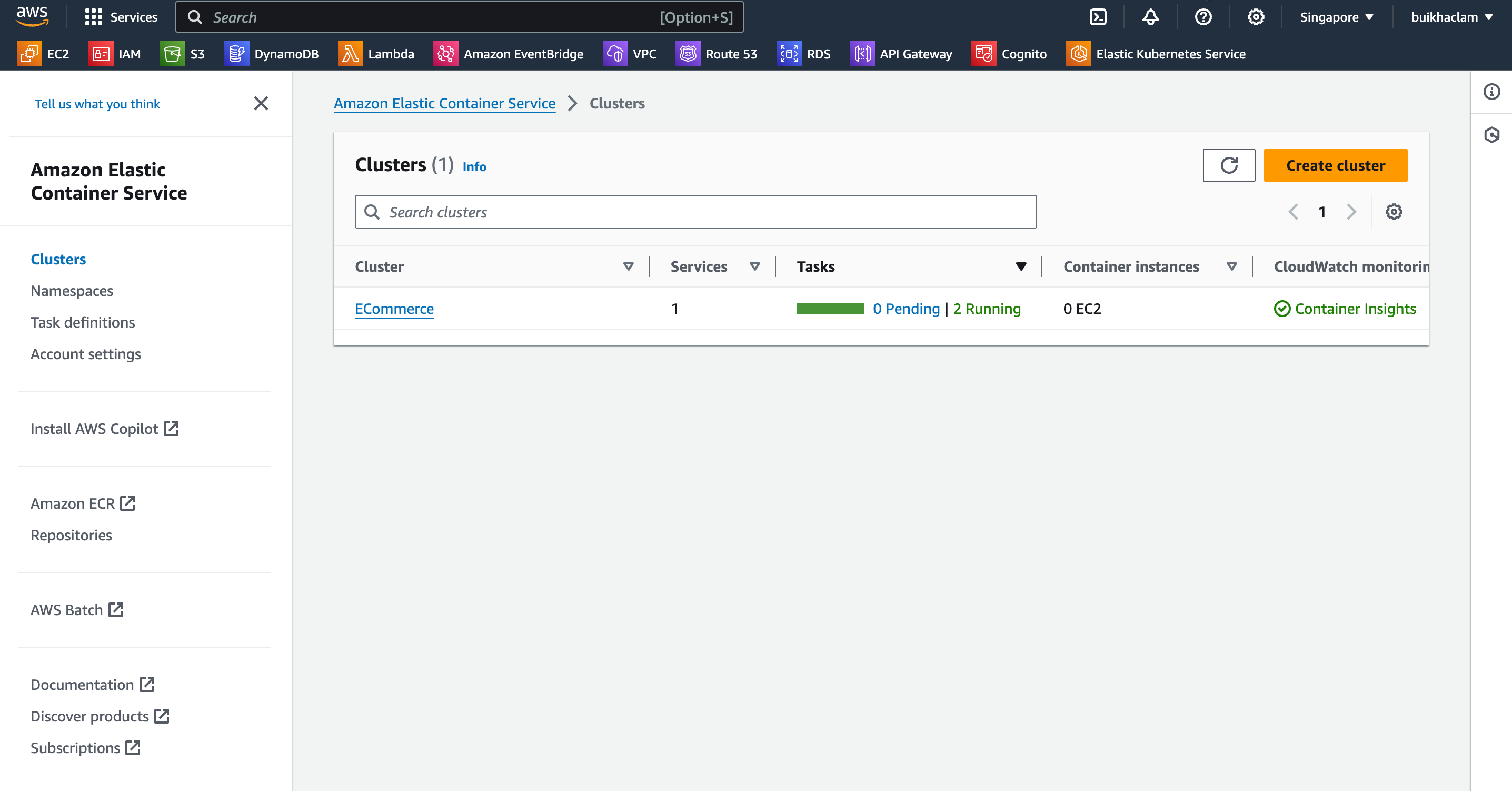Open the help question mark menu
This screenshot has width=1512, height=791.
tap(1203, 17)
